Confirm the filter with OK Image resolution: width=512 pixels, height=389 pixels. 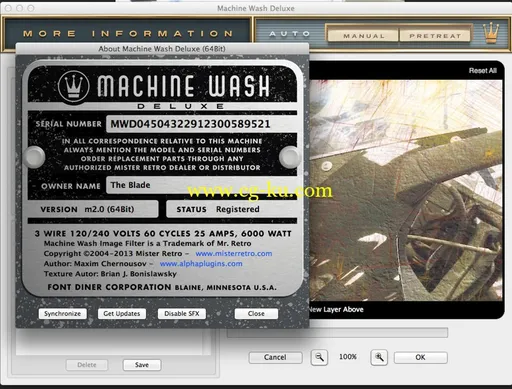click(x=420, y=357)
